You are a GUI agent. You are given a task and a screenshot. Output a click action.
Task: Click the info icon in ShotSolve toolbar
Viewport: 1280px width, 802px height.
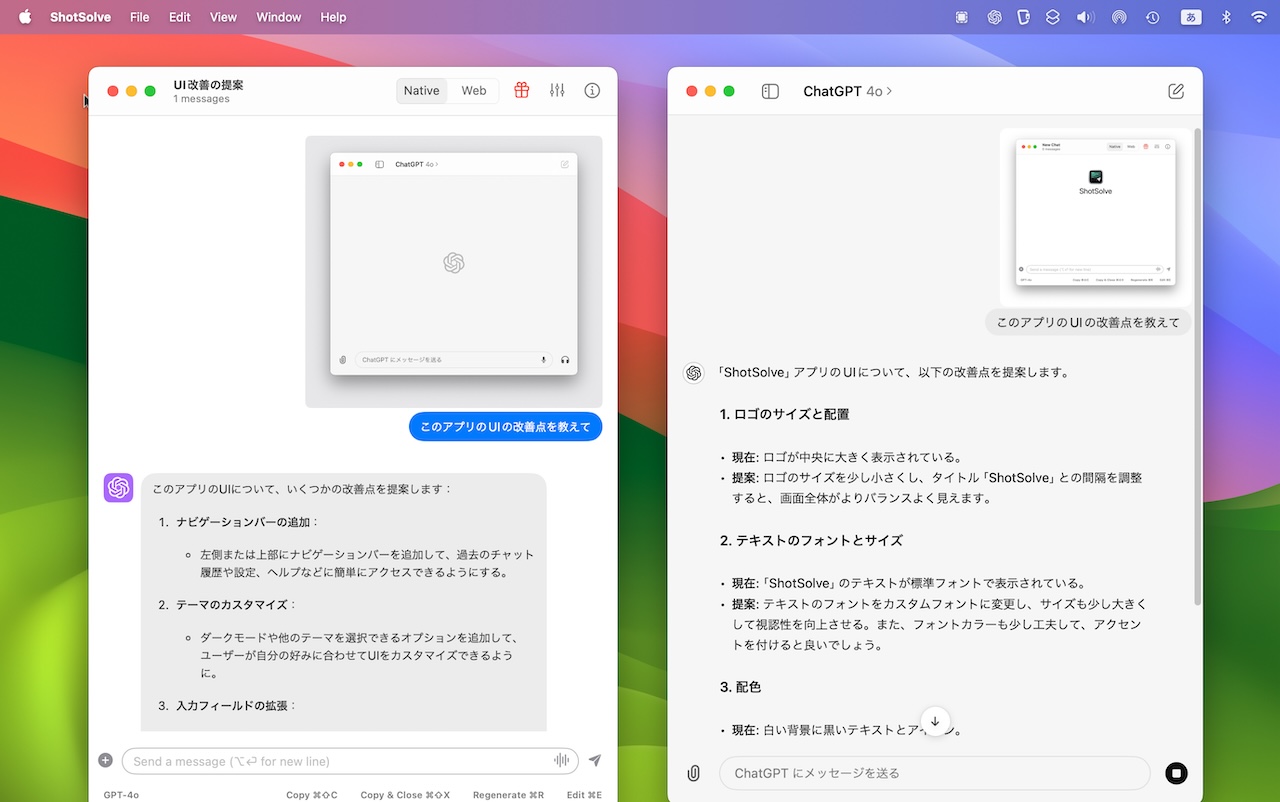(592, 90)
